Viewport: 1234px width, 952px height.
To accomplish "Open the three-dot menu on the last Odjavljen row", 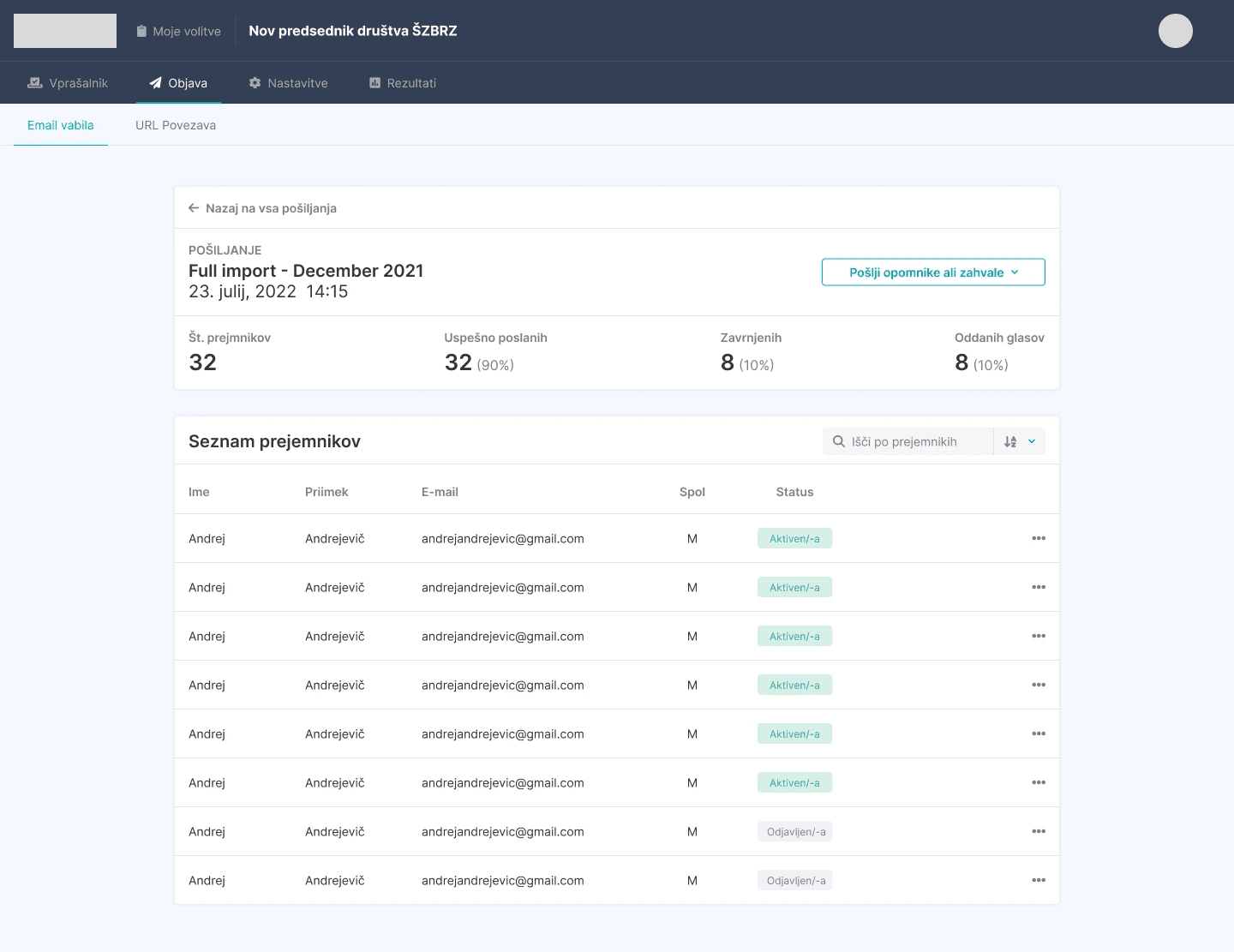I will tap(1039, 880).
